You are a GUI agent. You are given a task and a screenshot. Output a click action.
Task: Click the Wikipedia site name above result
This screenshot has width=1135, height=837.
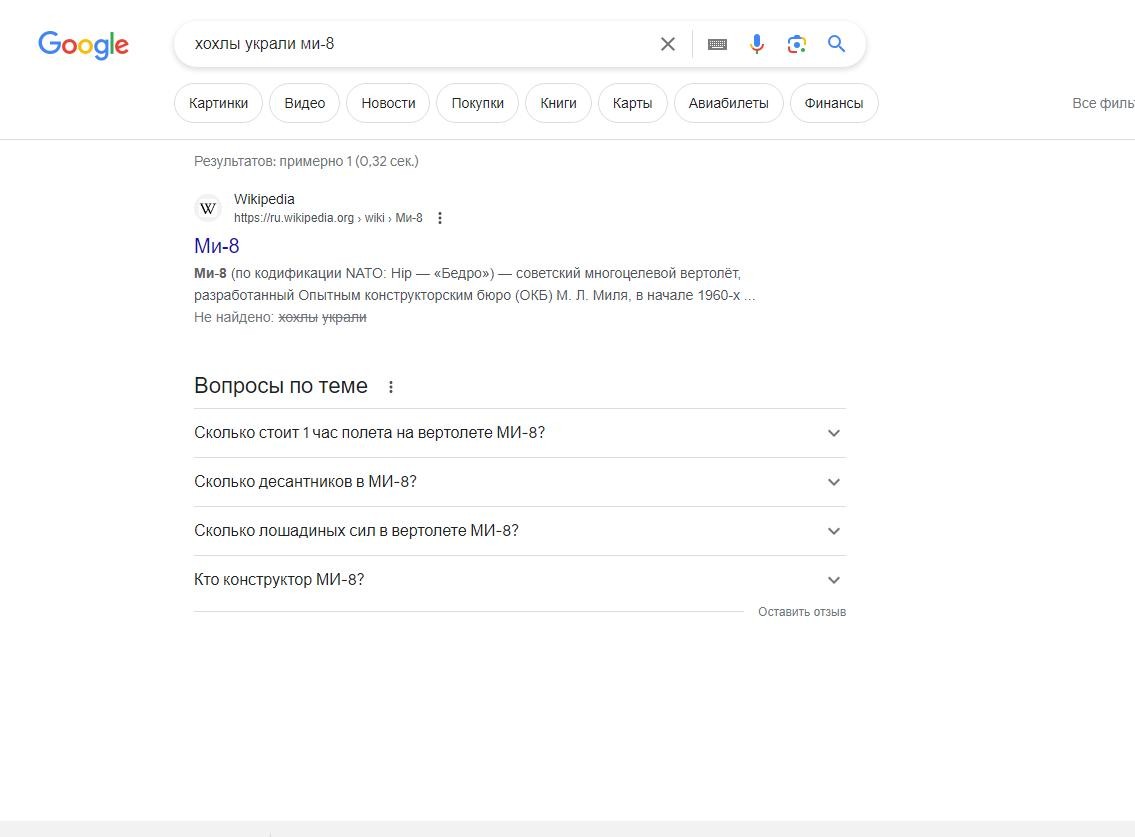(264, 199)
